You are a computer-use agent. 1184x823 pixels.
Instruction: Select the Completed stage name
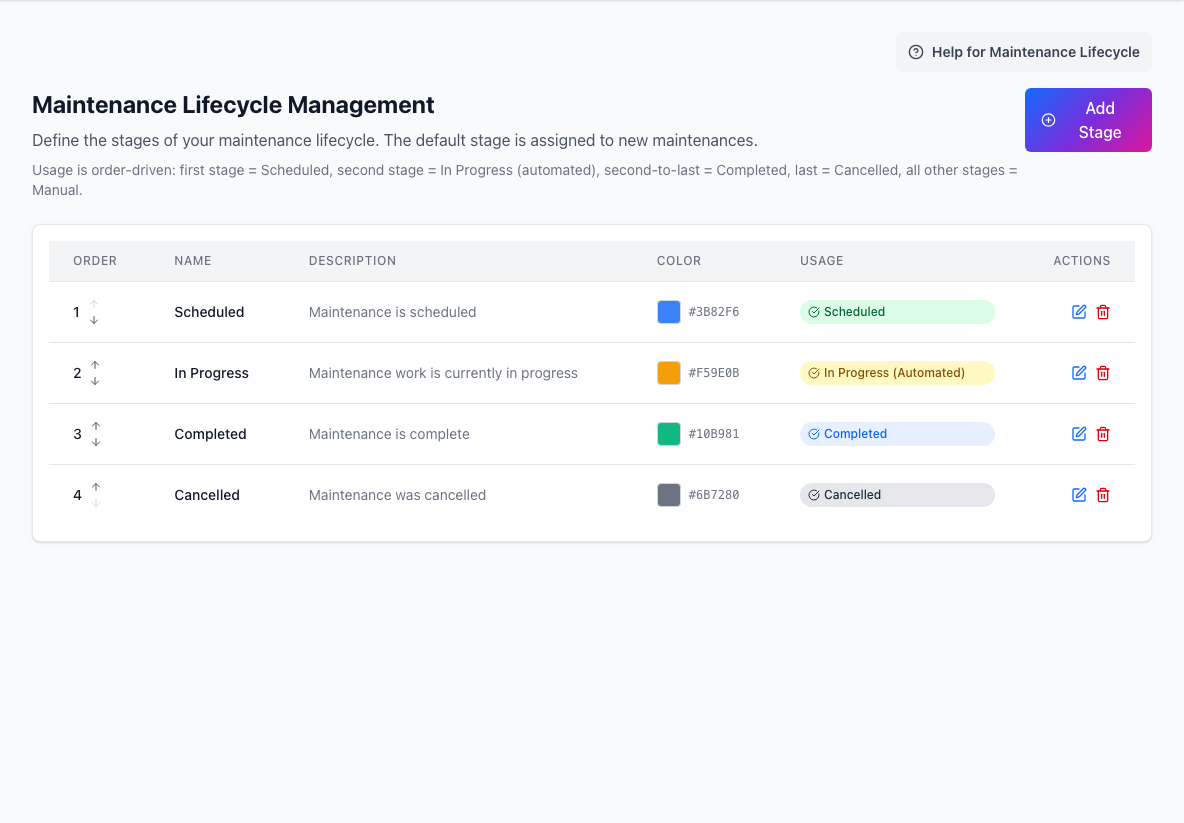click(x=211, y=434)
